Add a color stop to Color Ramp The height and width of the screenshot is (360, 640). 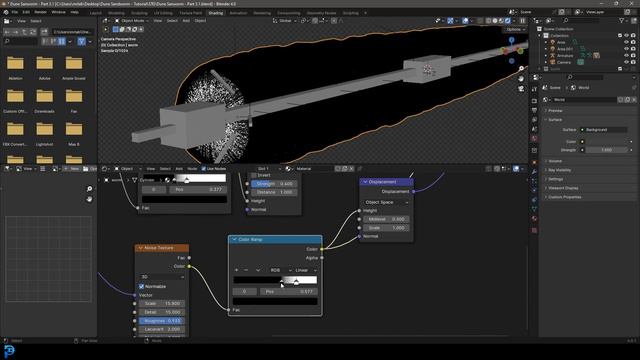coord(236,270)
